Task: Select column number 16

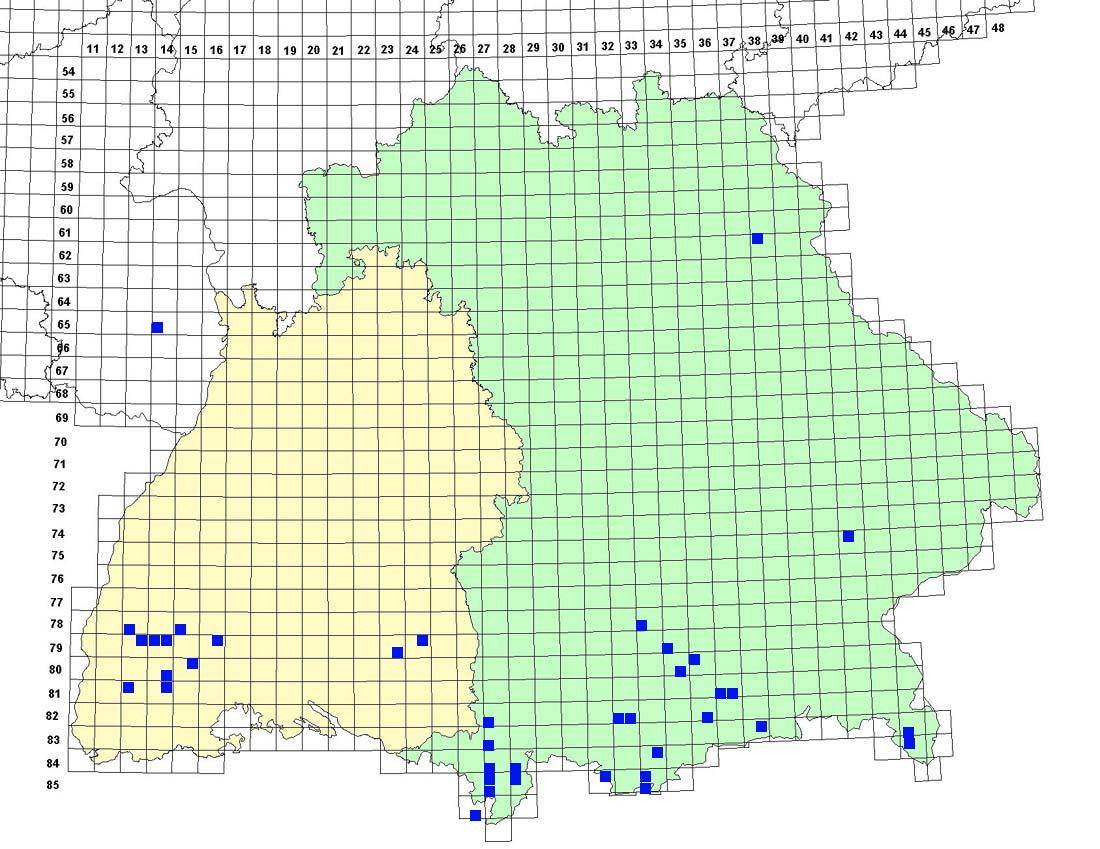Action: pos(216,50)
